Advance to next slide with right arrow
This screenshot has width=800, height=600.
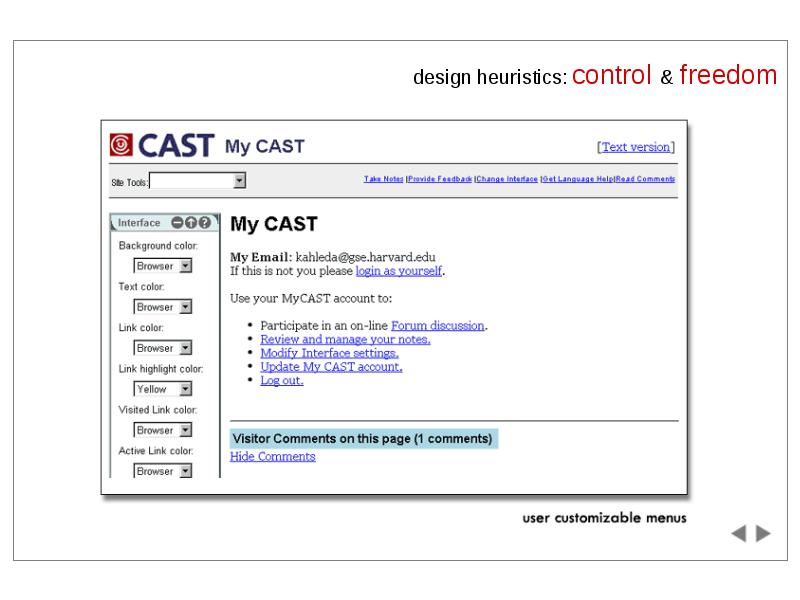tap(763, 534)
